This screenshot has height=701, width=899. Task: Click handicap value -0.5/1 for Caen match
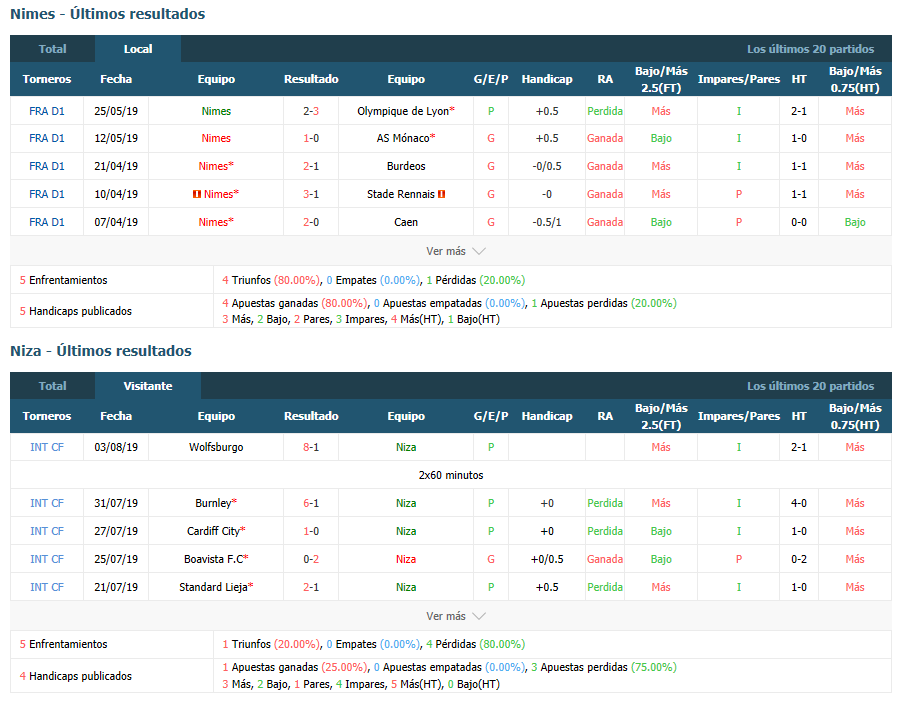pos(547,222)
